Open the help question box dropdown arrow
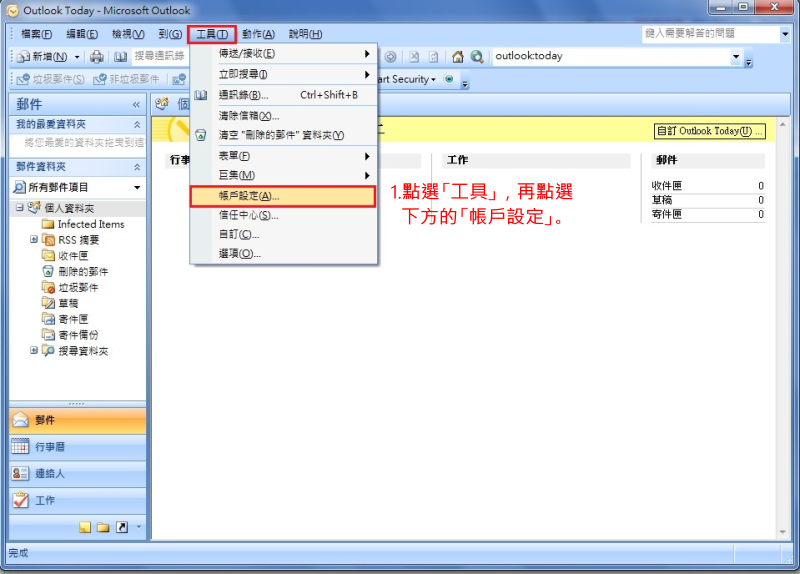Screen dimensions: 800x574 coord(785,34)
